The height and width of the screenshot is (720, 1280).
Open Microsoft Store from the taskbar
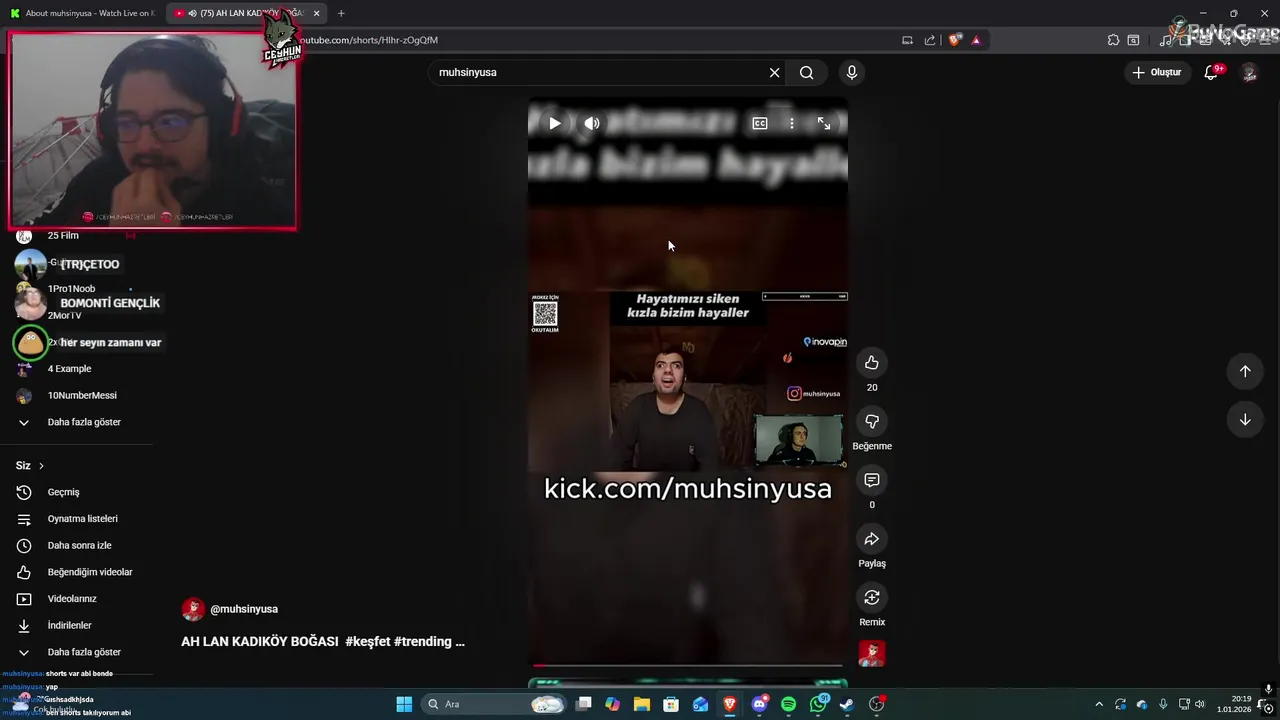coord(671,704)
